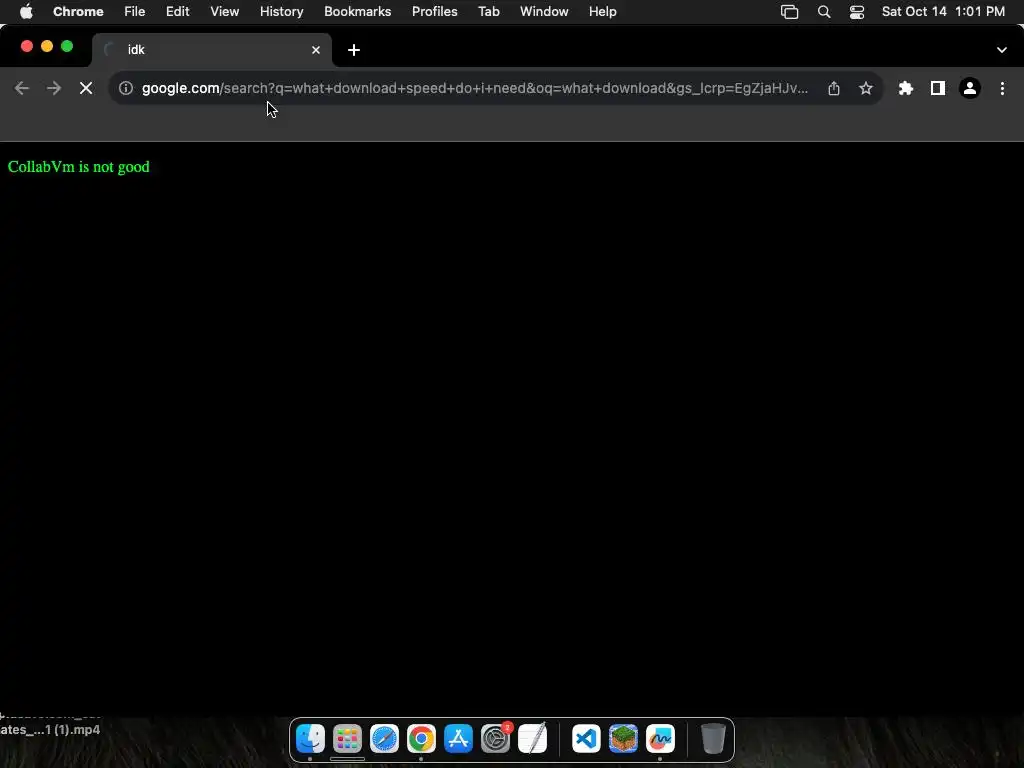Click 'CollabVm is not good' text

(x=78, y=167)
